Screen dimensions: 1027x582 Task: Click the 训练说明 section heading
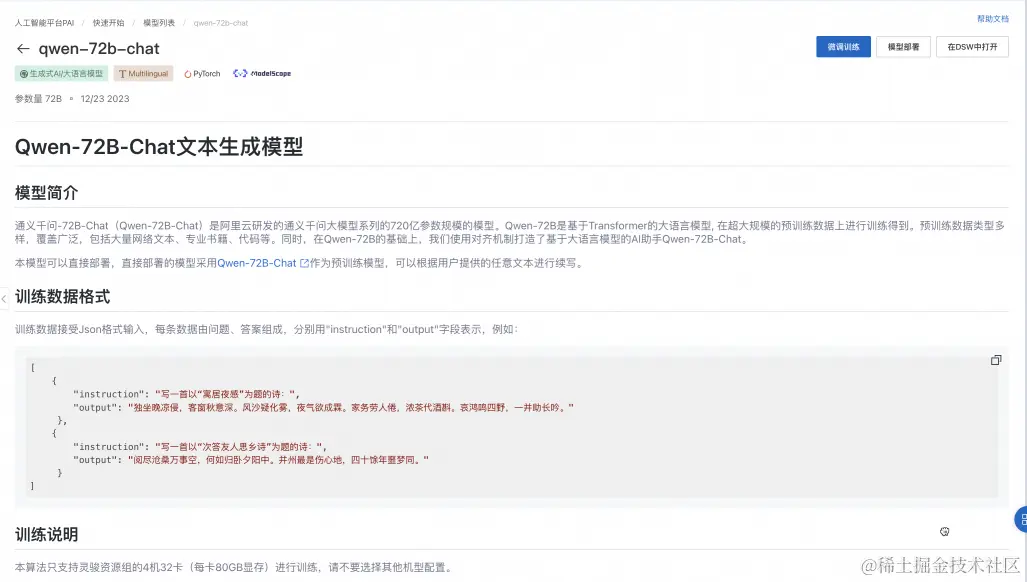tap(47, 534)
